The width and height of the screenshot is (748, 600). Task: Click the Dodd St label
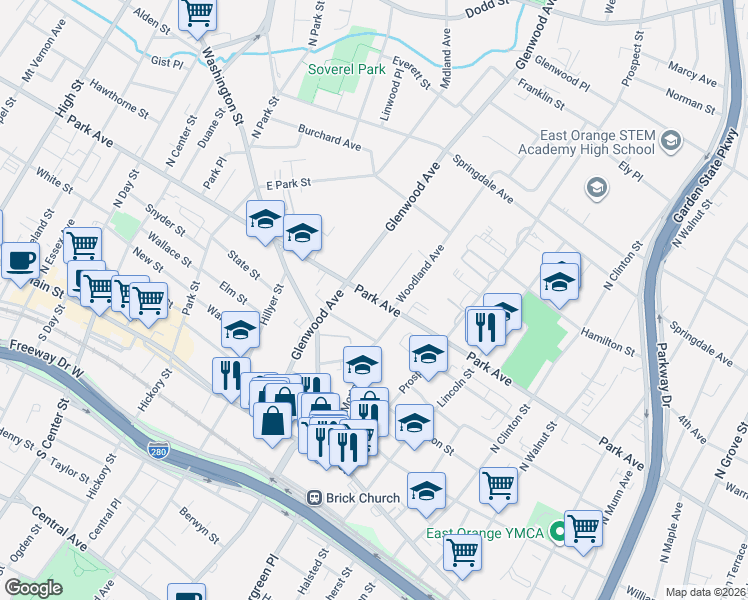pyautogui.click(x=487, y=9)
